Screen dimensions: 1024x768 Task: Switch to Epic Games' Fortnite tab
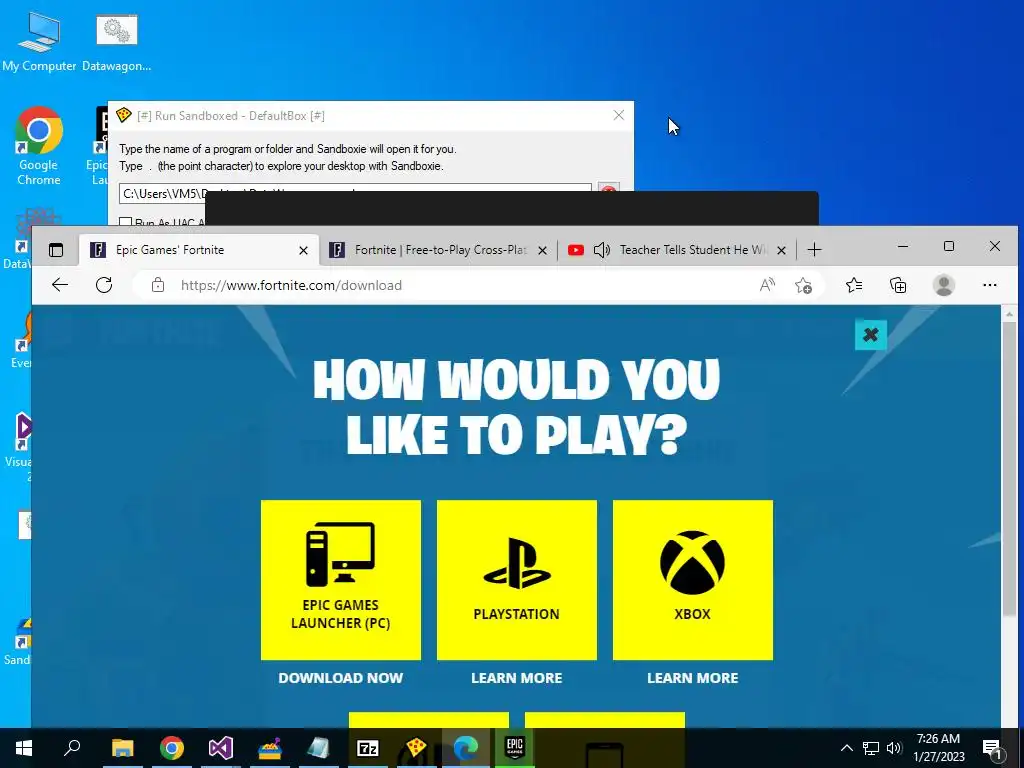coord(199,249)
